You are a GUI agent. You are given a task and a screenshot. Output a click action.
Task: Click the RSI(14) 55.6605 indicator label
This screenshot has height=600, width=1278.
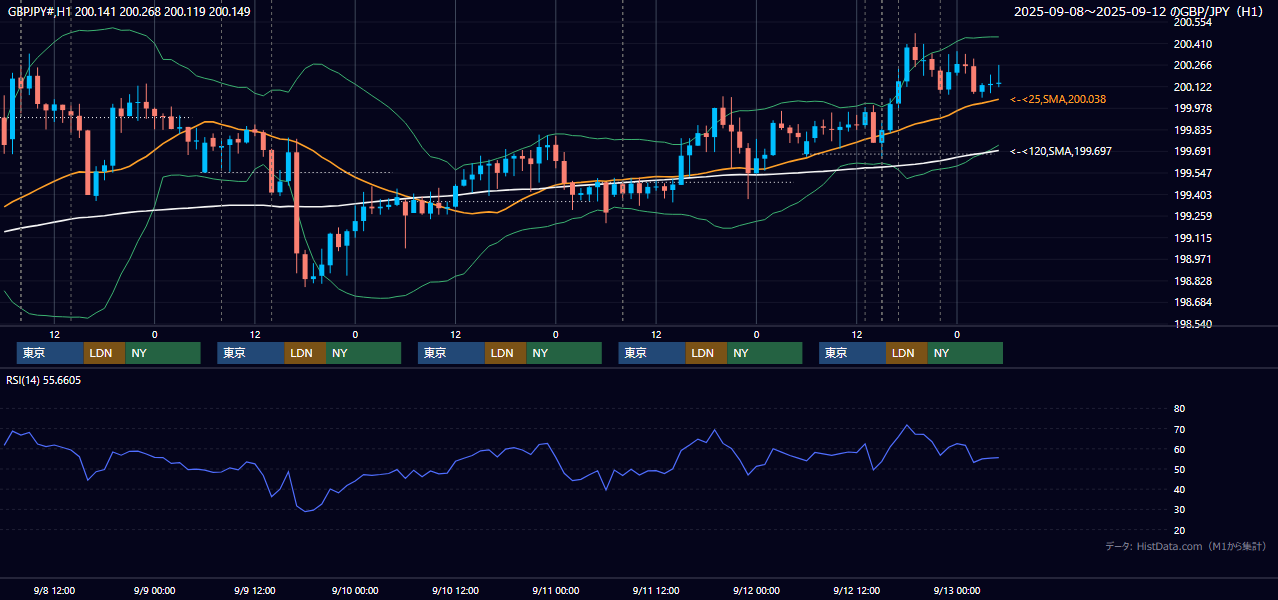click(44, 380)
